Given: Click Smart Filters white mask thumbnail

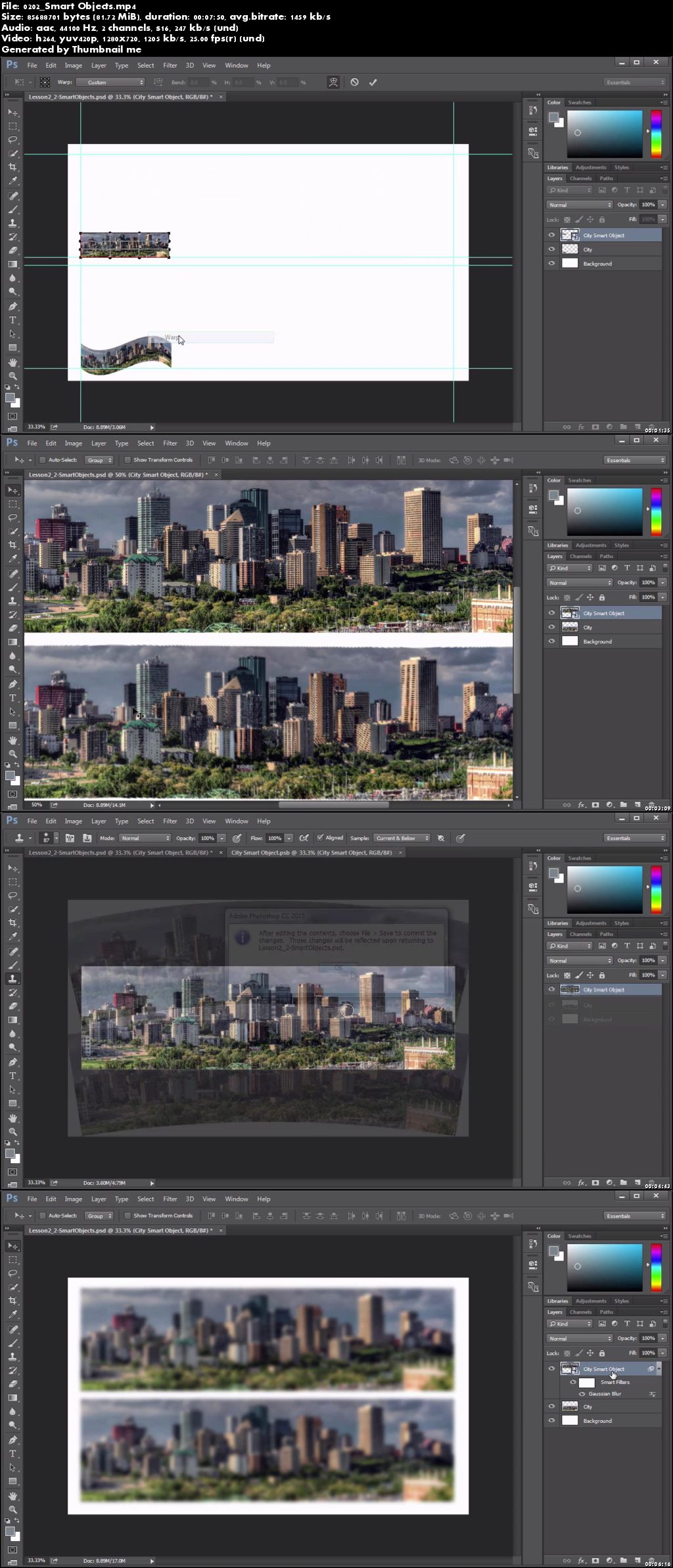Looking at the screenshot, I should click(586, 1382).
